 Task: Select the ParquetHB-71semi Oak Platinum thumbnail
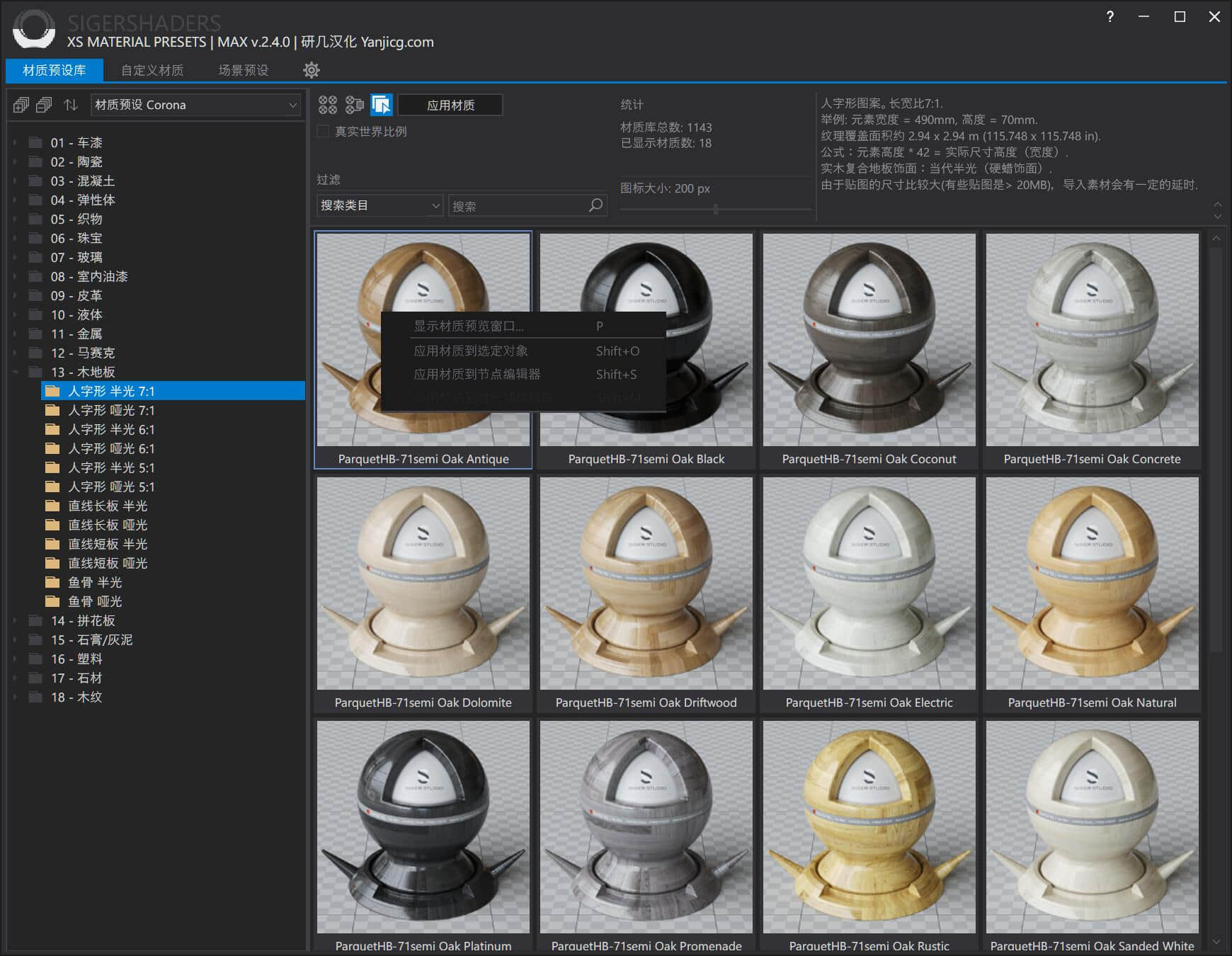[x=423, y=836]
